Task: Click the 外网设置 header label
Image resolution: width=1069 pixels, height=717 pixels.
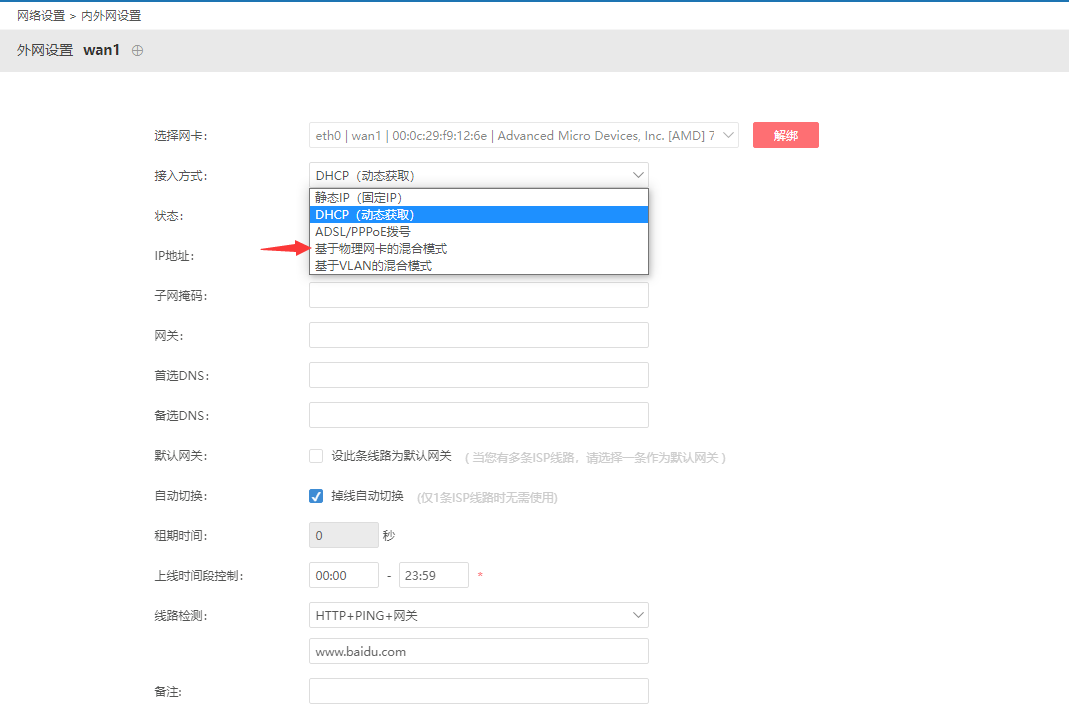Action: tap(45, 50)
